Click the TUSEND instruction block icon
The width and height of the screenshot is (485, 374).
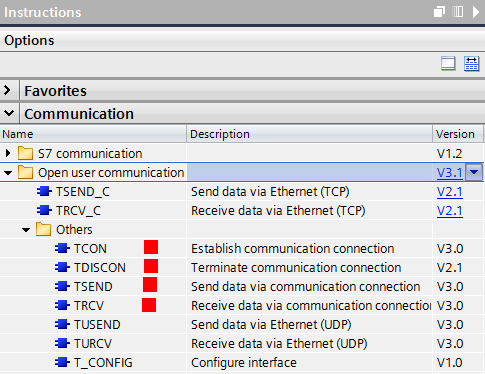(62, 324)
